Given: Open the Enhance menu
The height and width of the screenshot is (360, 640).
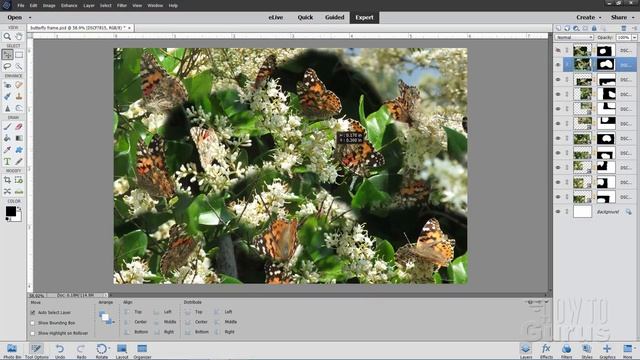Looking at the screenshot, I should point(69,6).
